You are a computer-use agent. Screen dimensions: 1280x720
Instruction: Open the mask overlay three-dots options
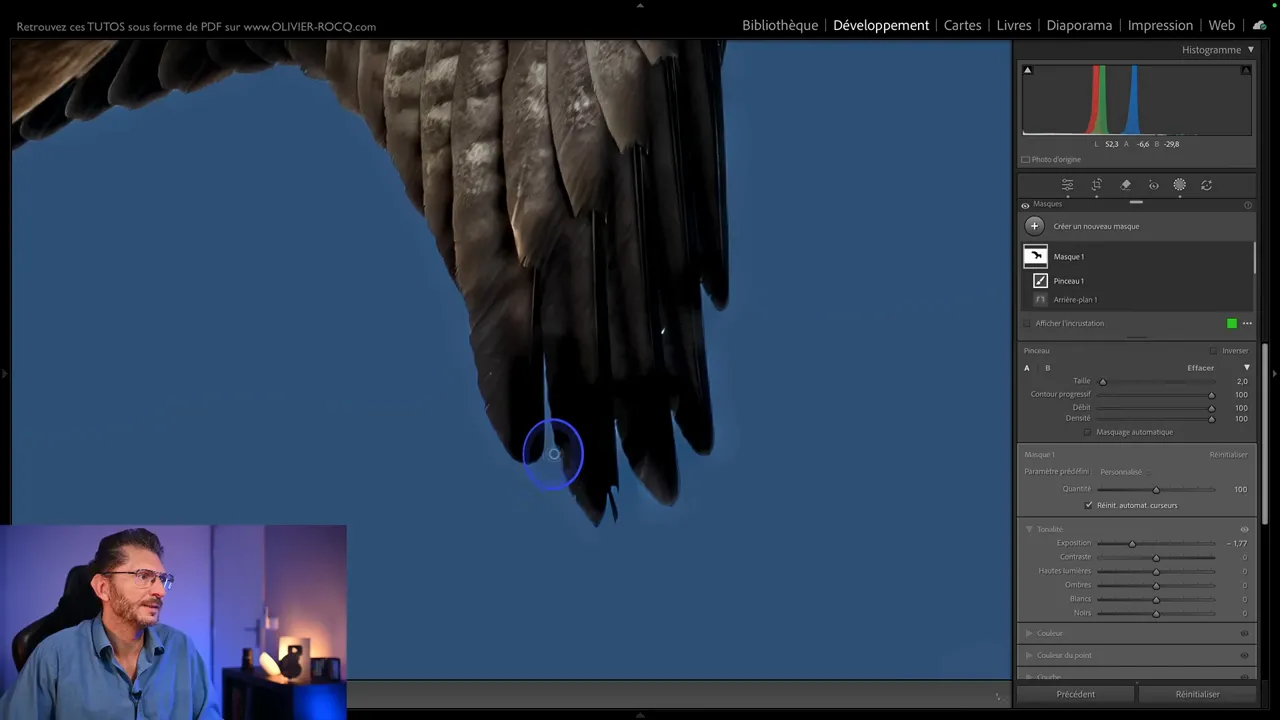[x=1247, y=323]
